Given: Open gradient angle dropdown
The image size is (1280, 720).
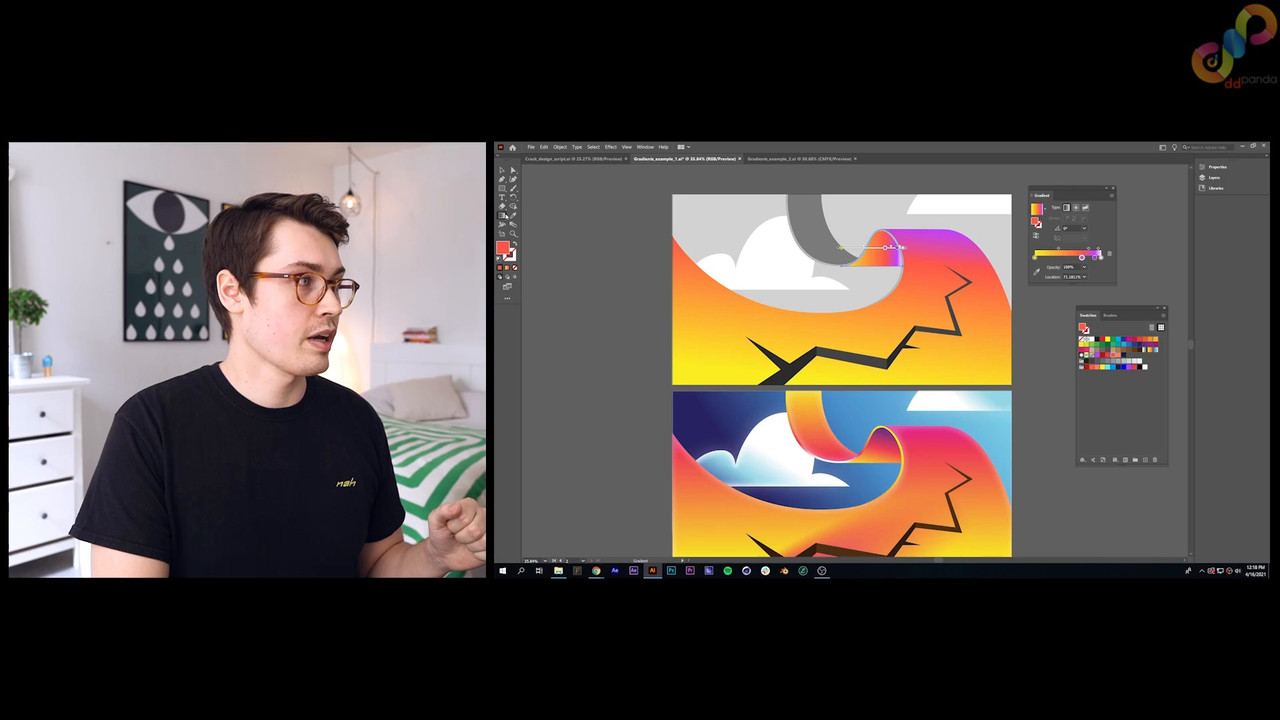Looking at the screenshot, I should 1084,228.
